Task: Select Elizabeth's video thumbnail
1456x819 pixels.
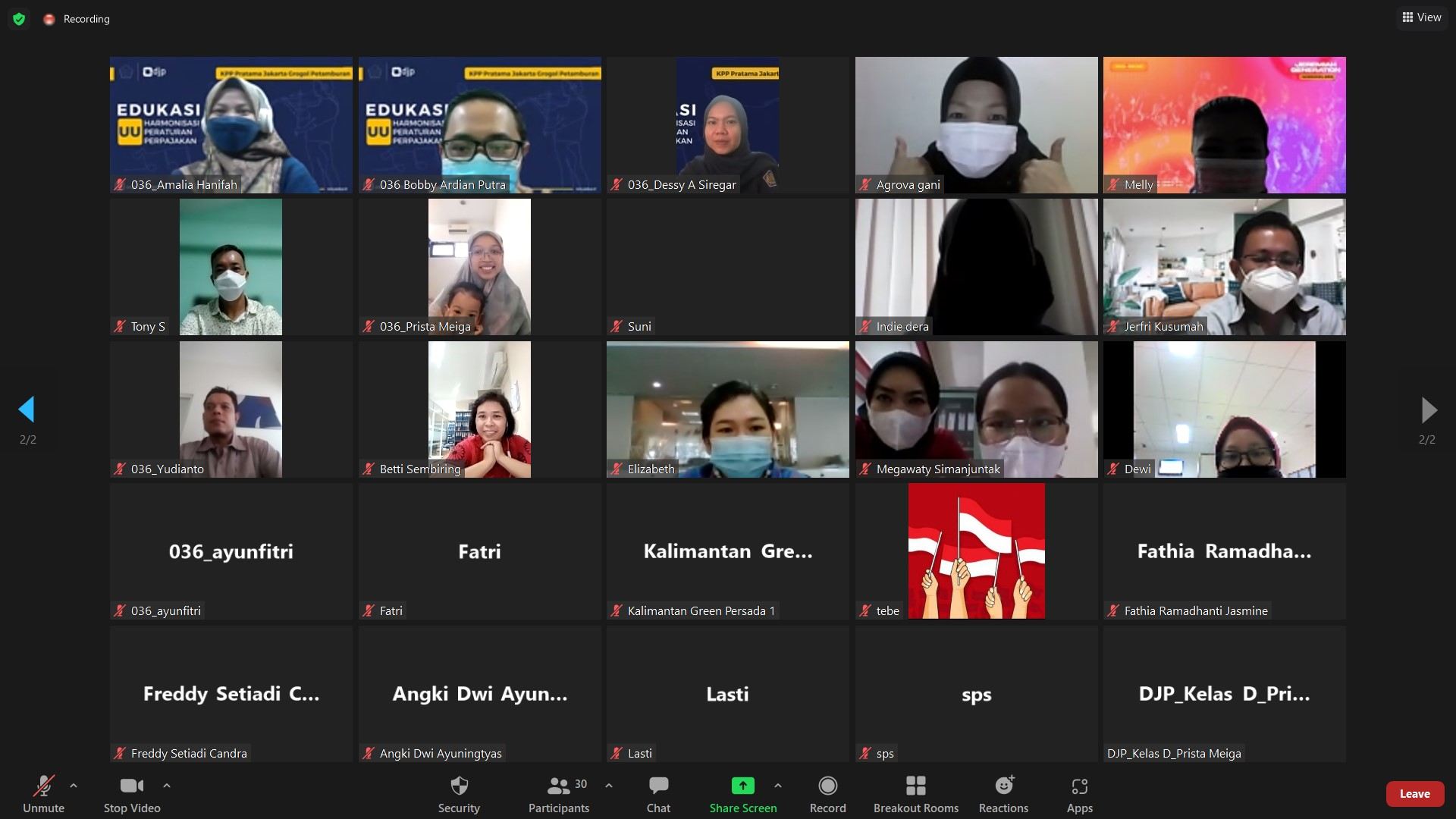Action: coord(727,409)
